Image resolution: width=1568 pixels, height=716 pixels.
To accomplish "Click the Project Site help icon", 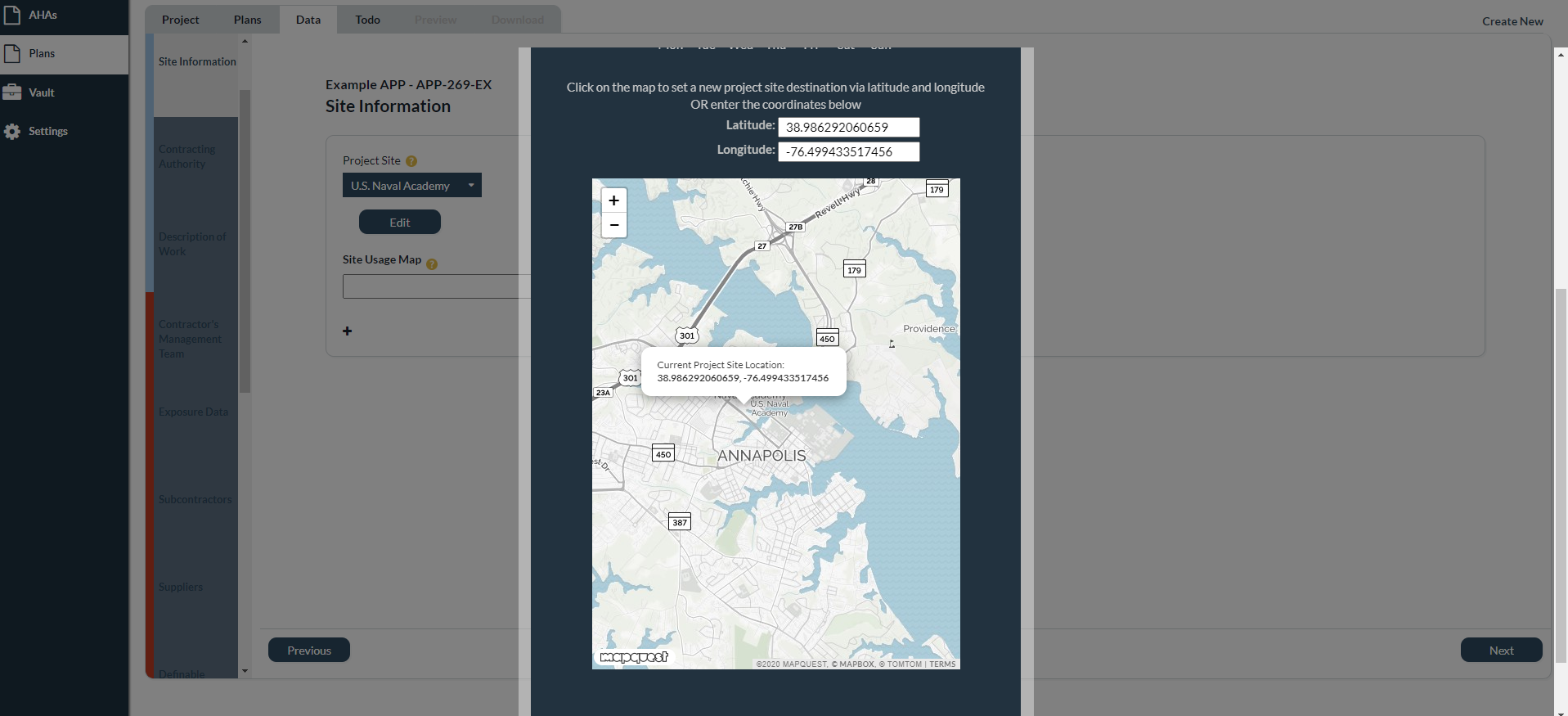I will [x=411, y=161].
